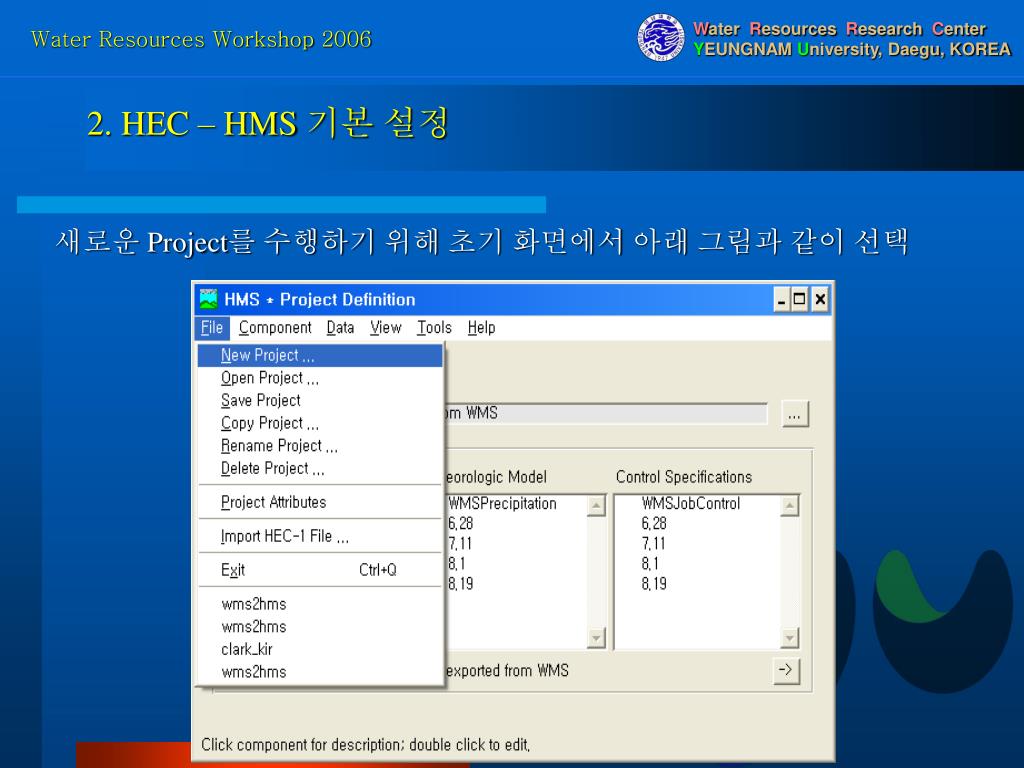Select Copy Project... menu entry
Viewport: 1024px width, 768px height.
[320, 423]
